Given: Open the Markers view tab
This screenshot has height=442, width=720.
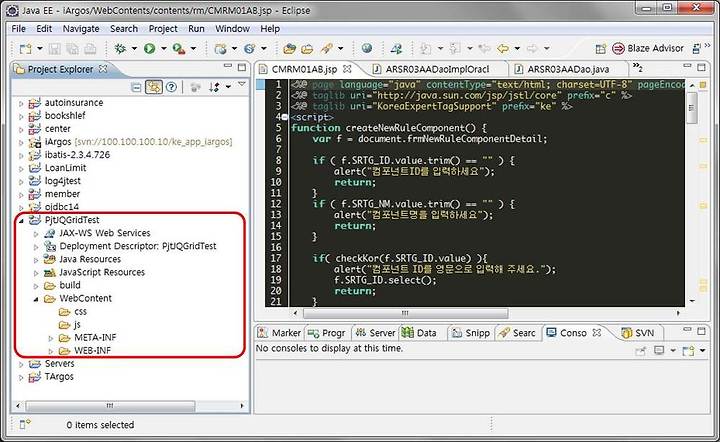Looking at the screenshot, I should (x=280, y=333).
